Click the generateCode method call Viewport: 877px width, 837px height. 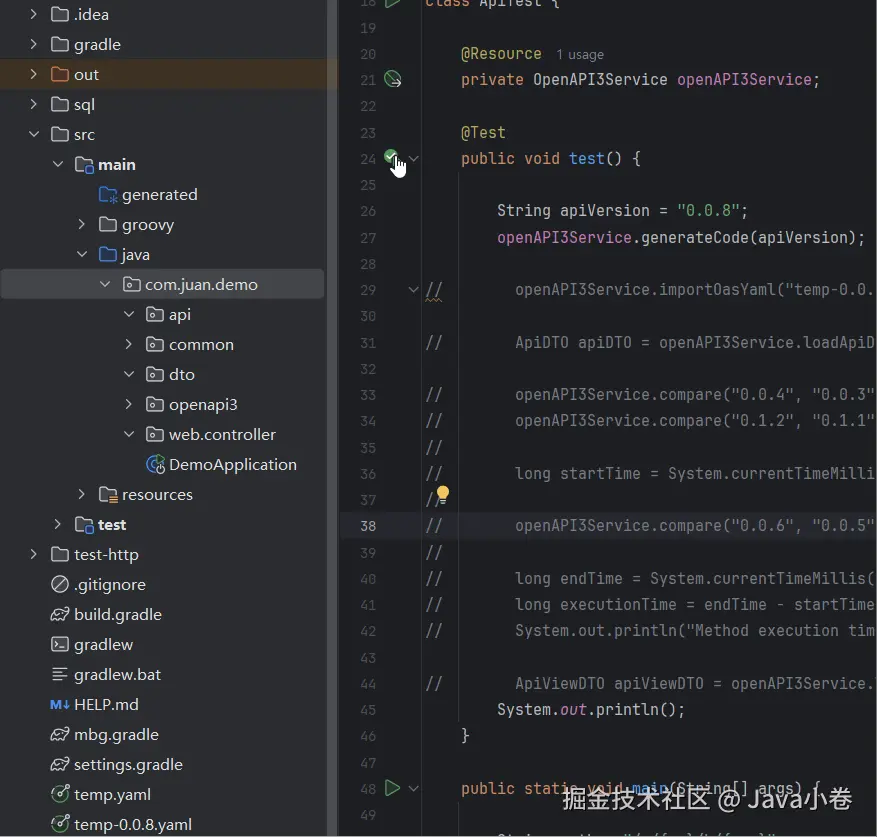click(695, 238)
